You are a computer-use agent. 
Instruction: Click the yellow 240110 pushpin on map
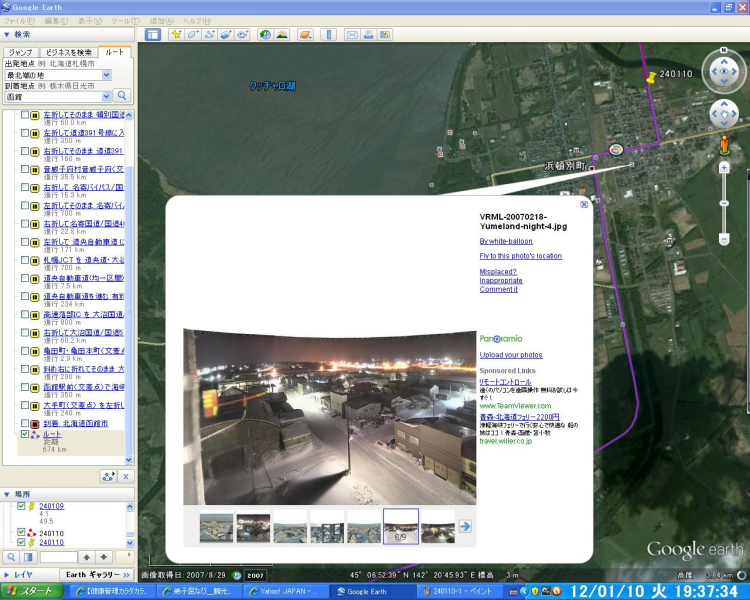(651, 78)
